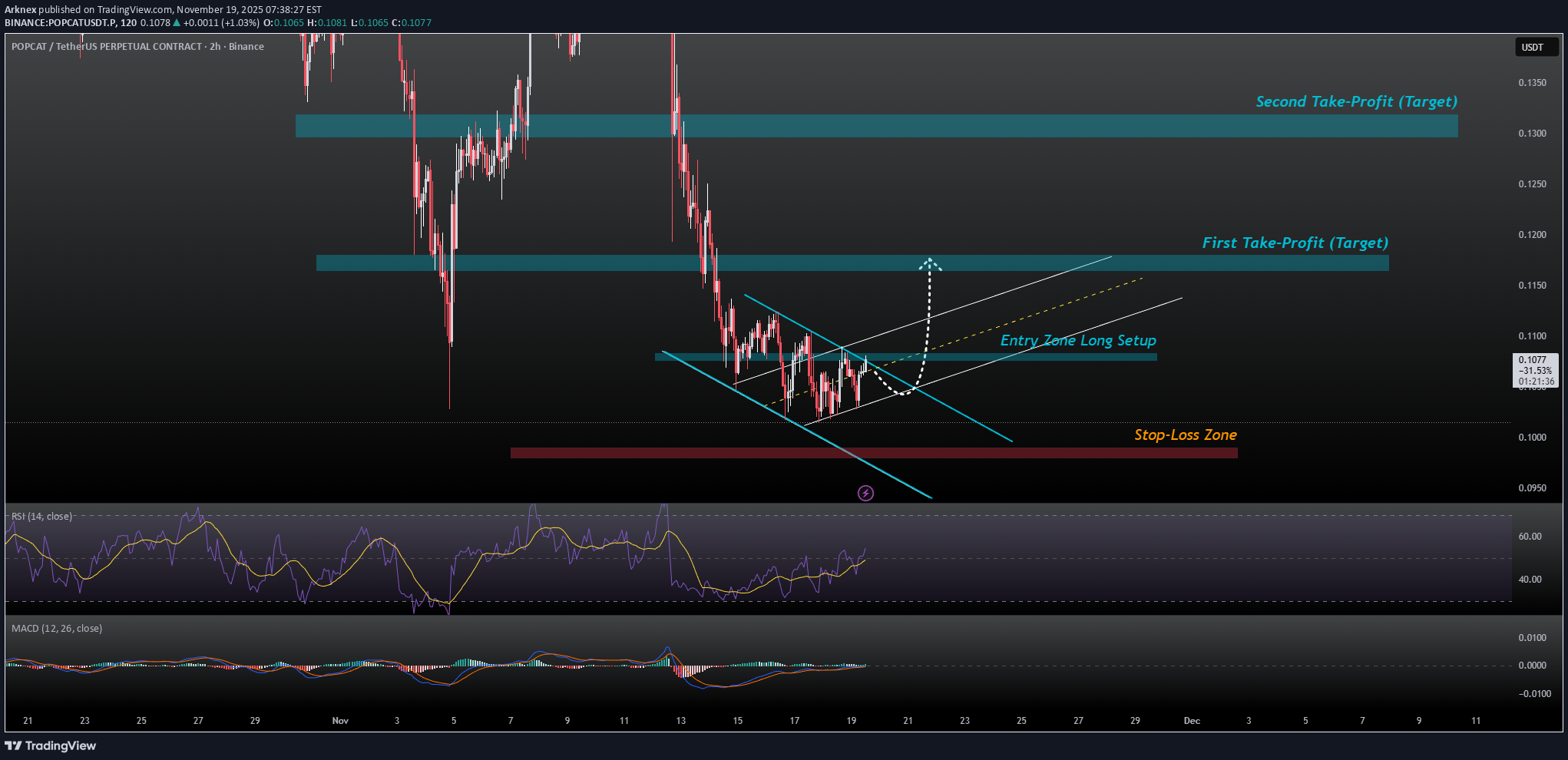Select the "First Take-Profit (Target)" text label
This screenshot has width=1568, height=760.
(x=1295, y=243)
